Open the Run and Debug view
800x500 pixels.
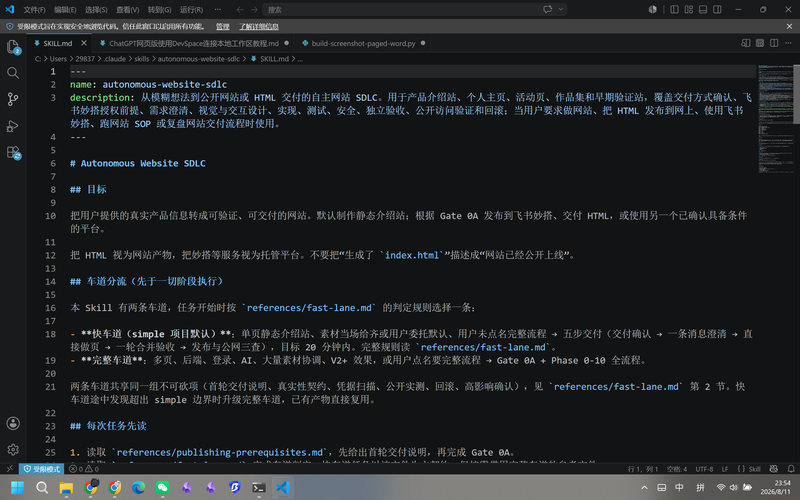(x=13, y=126)
